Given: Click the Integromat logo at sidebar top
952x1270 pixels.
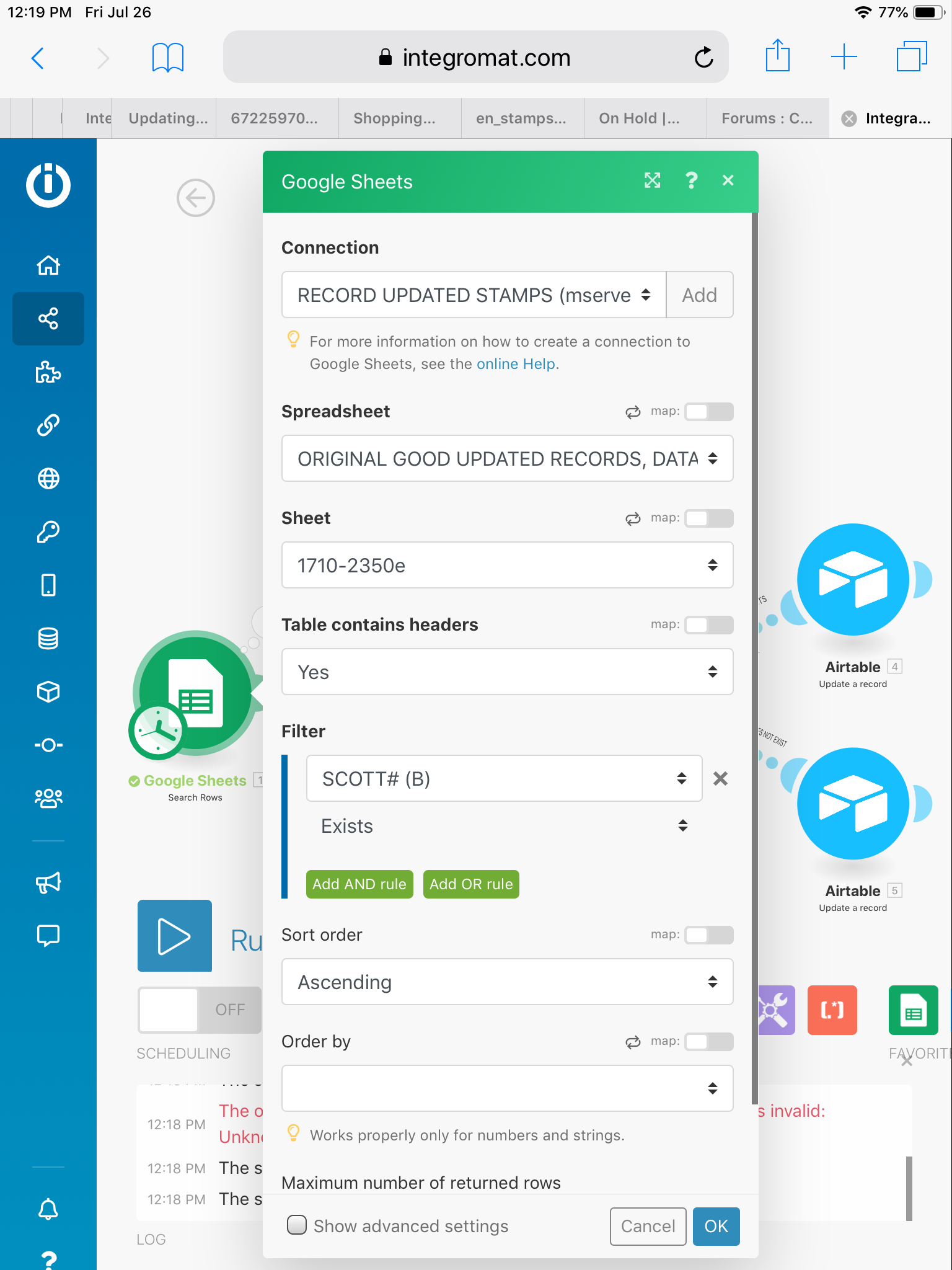Looking at the screenshot, I should (48, 185).
